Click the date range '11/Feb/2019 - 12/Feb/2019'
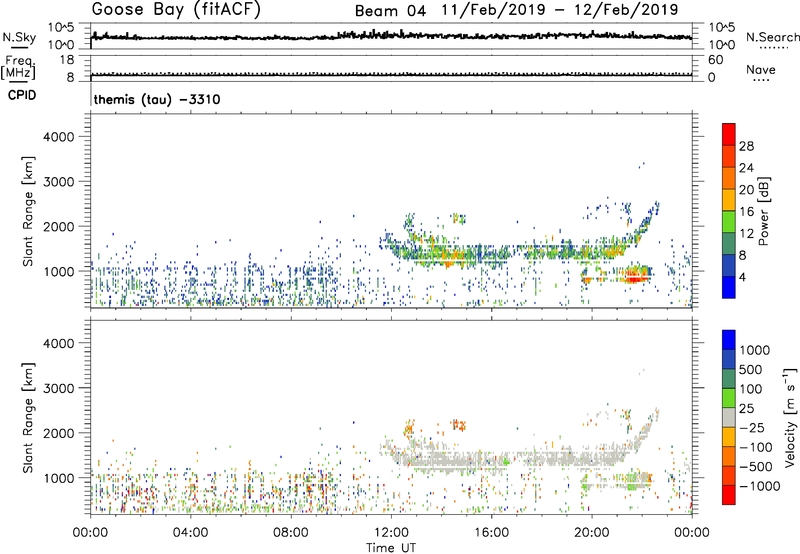This screenshot has width=800, height=554. click(x=560, y=10)
